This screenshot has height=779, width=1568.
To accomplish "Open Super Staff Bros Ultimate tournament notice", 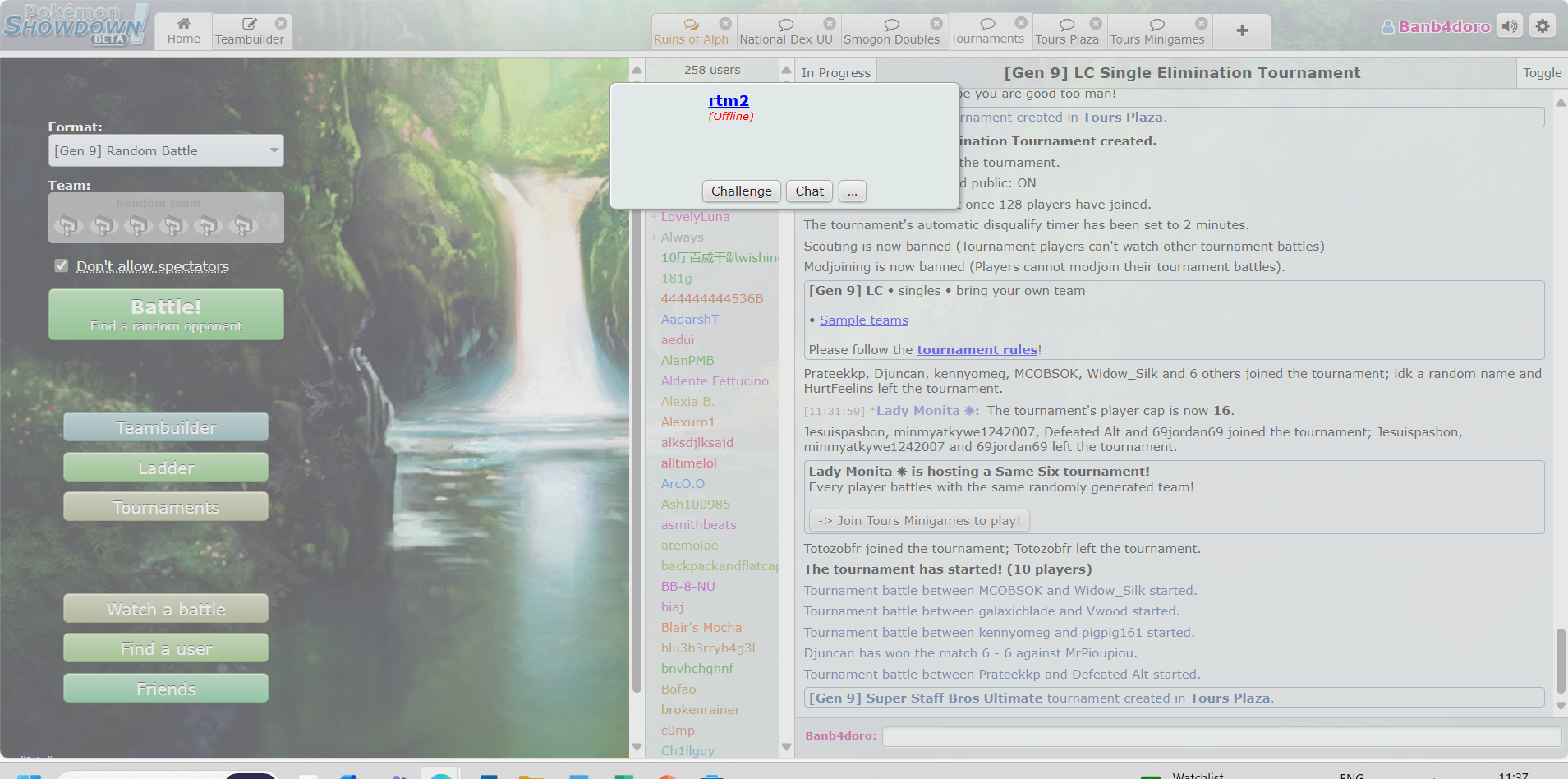I will (1174, 698).
